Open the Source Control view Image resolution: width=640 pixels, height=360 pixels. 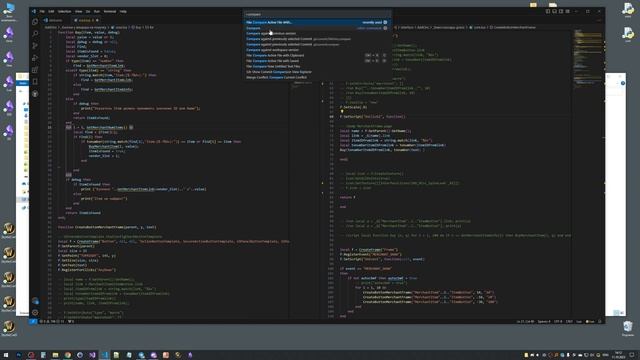click(x=35, y=46)
